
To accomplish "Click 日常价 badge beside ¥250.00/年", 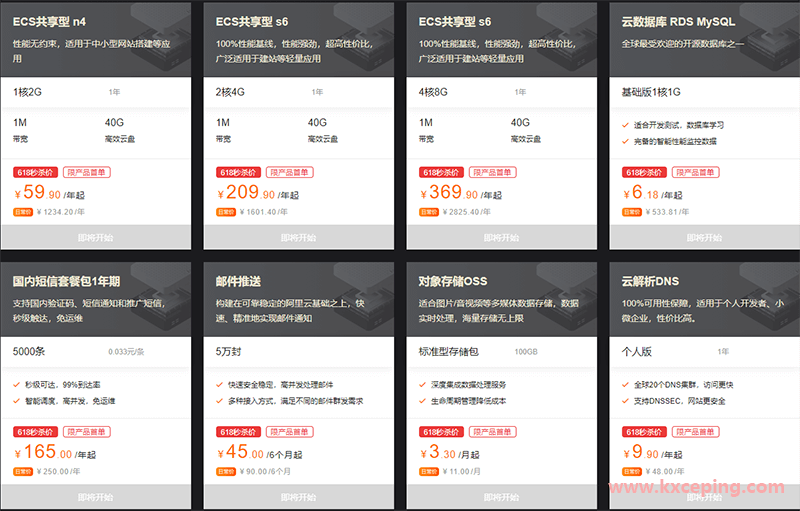I will pyautogui.click(x=23, y=472).
